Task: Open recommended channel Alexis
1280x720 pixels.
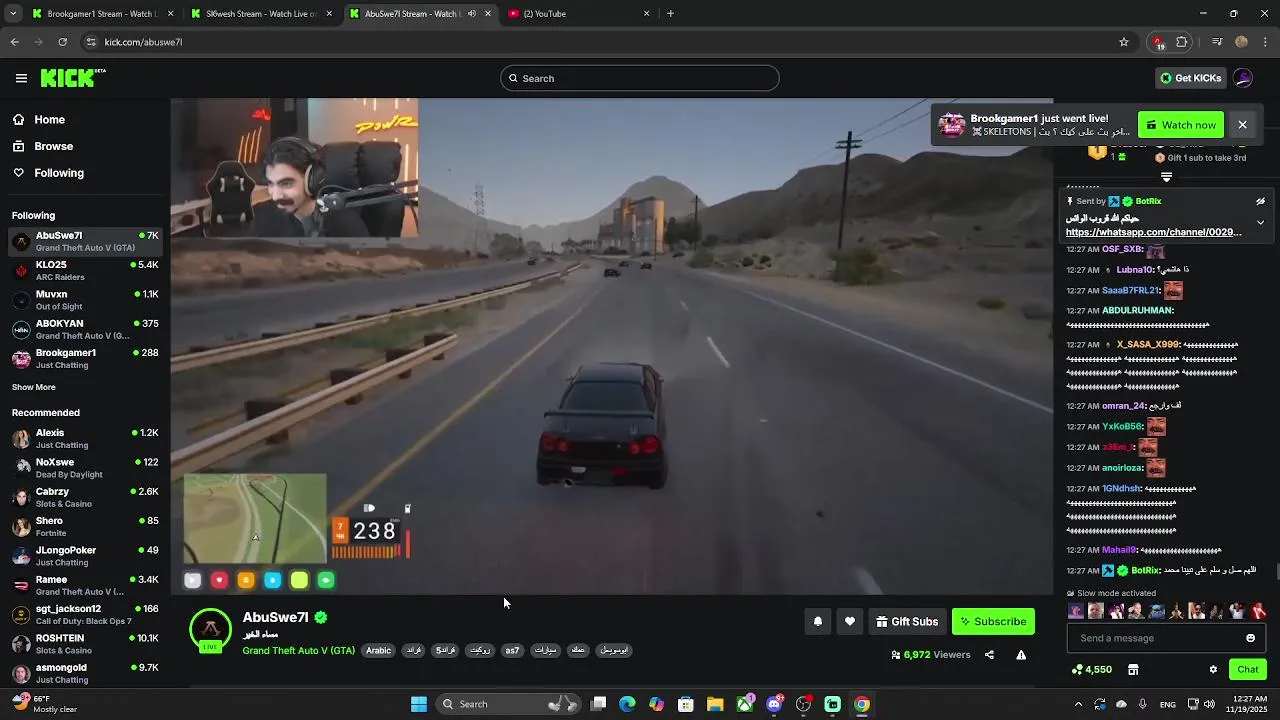Action: click(x=85, y=439)
